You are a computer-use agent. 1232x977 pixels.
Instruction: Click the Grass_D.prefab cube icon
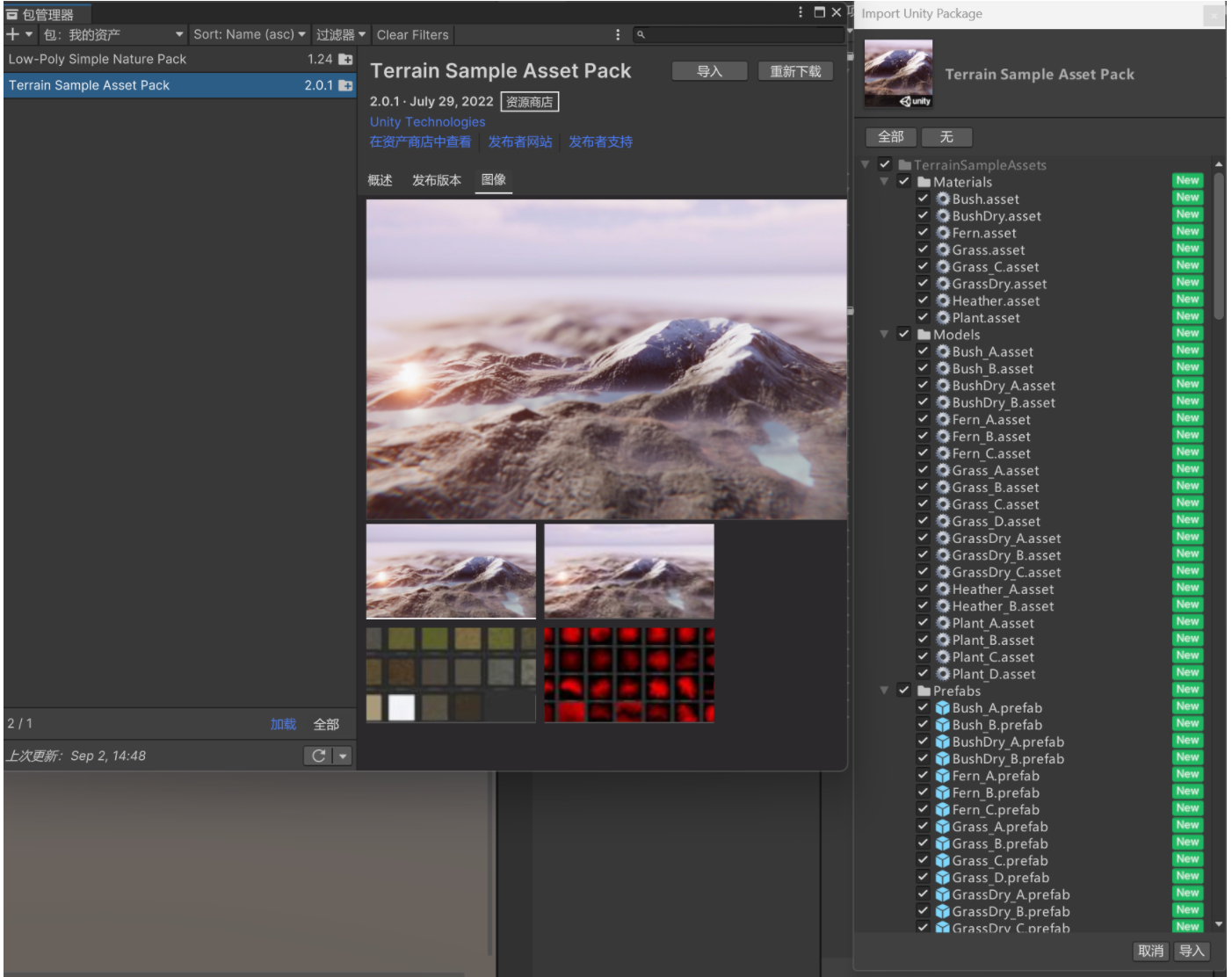click(943, 878)
